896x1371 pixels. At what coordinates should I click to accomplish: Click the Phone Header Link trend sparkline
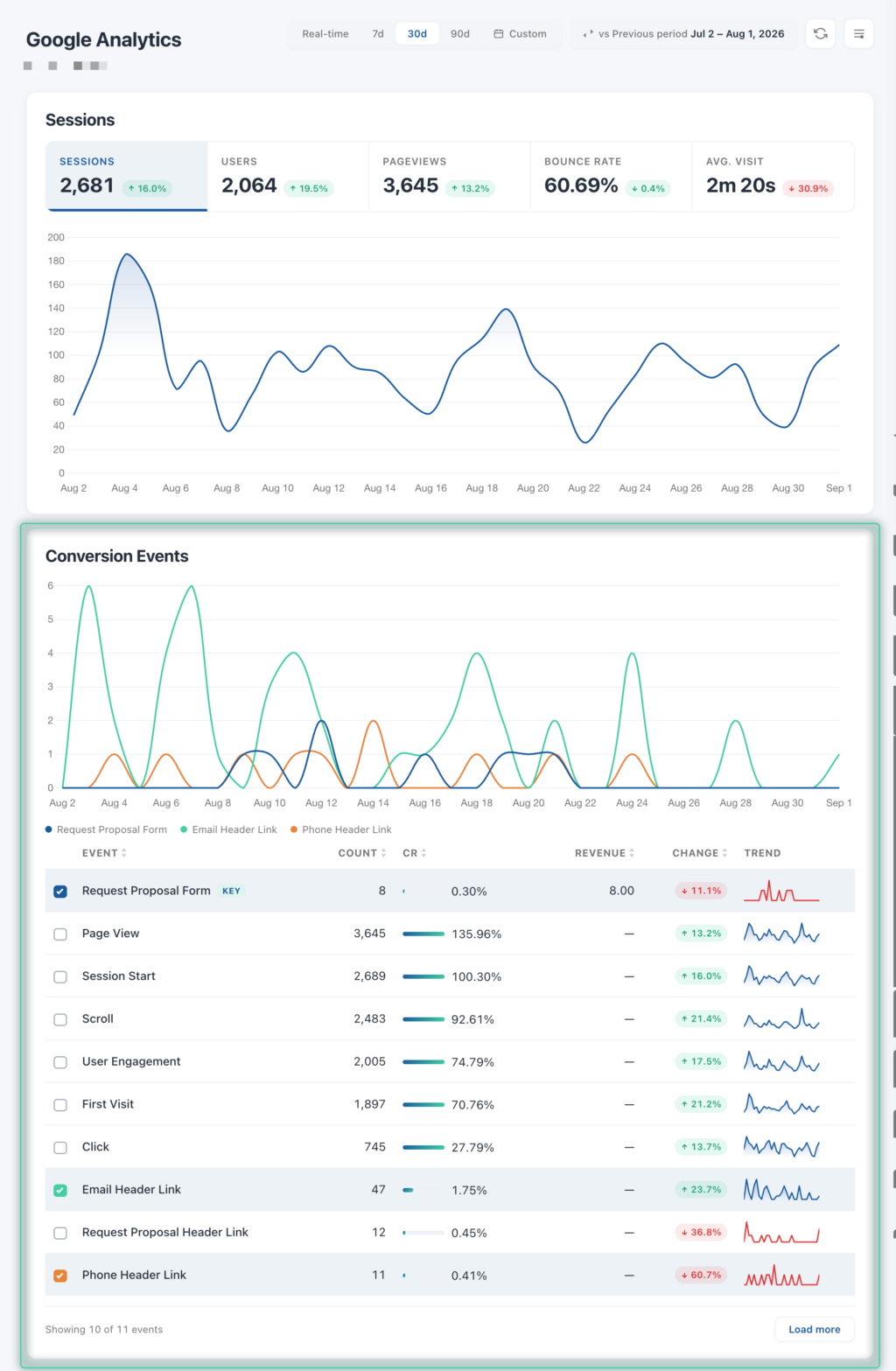[781, 1276]
